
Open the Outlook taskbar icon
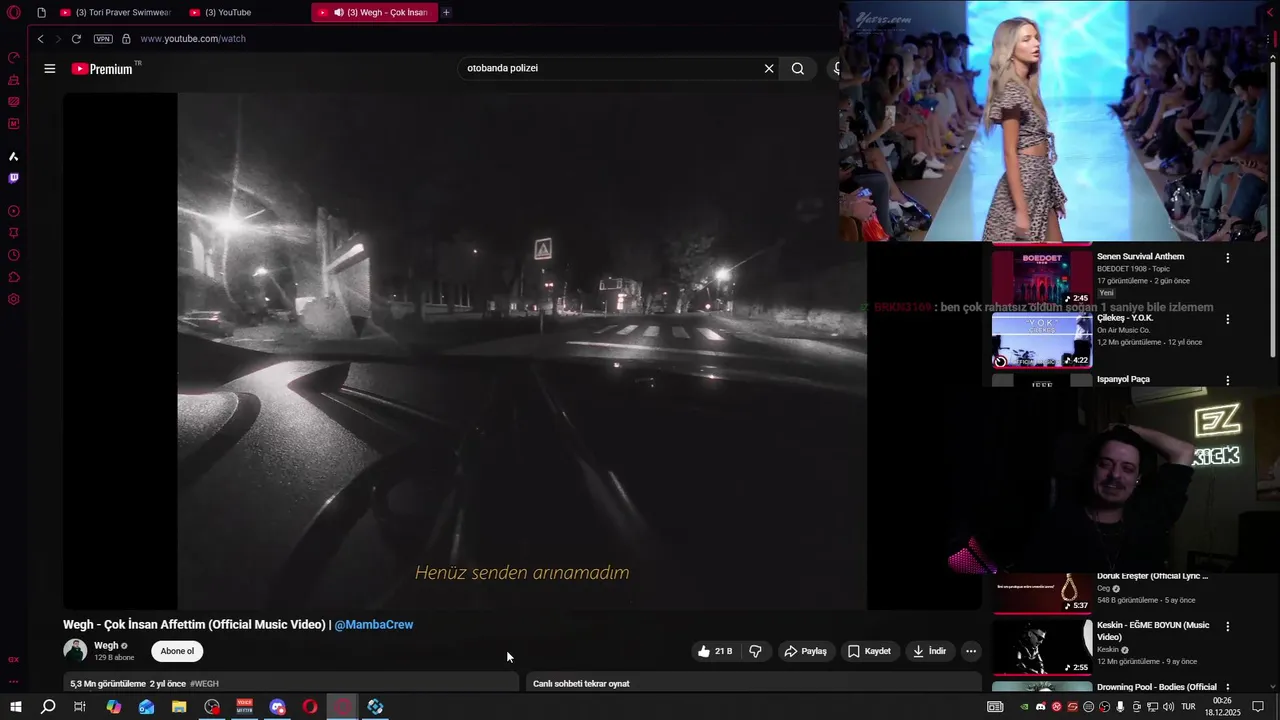[147, 707]
